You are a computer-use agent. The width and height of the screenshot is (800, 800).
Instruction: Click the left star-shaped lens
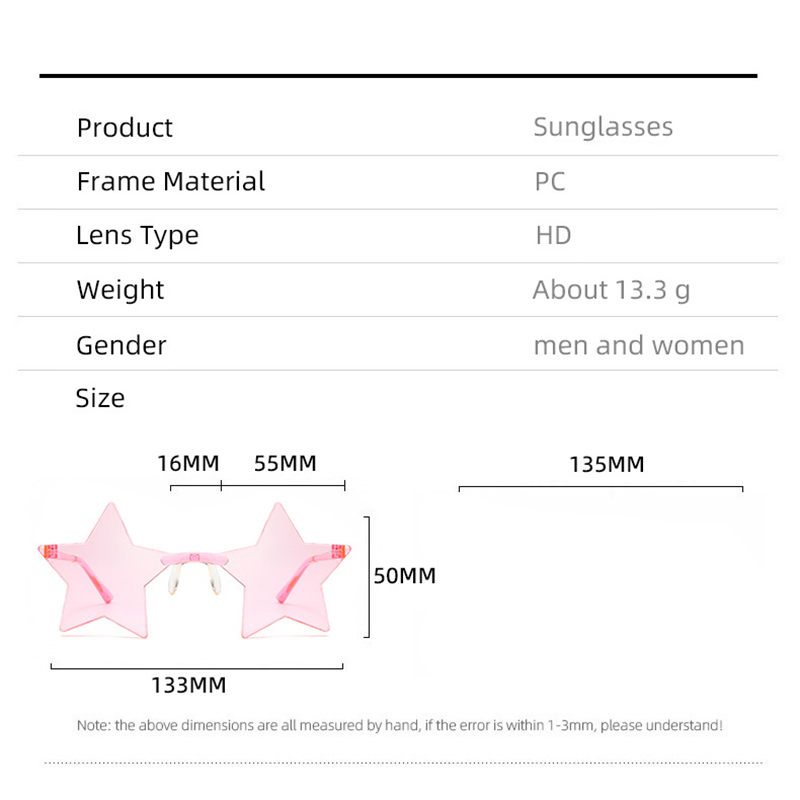click(x=105, y=568)
